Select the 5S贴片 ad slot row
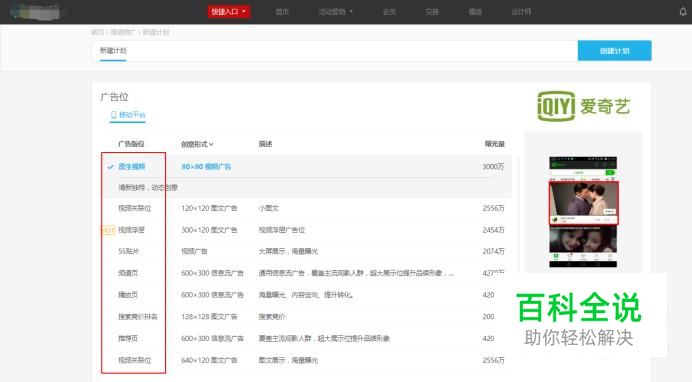This screenshot has height=382, width=692. [307, 251]
